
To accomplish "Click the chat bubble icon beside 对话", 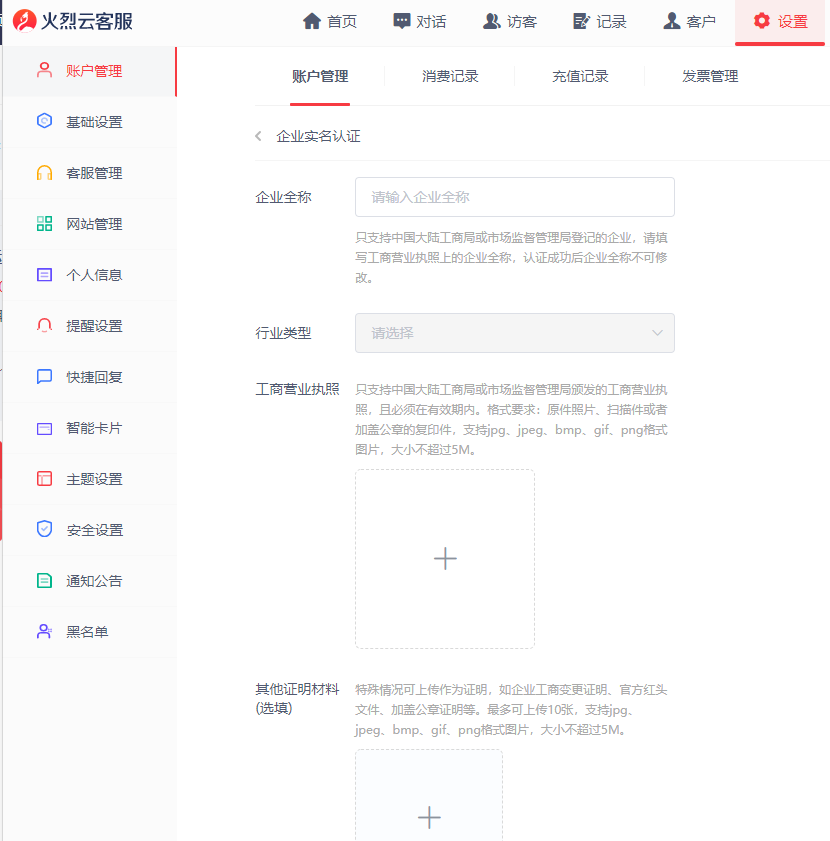I will point(402,21).
